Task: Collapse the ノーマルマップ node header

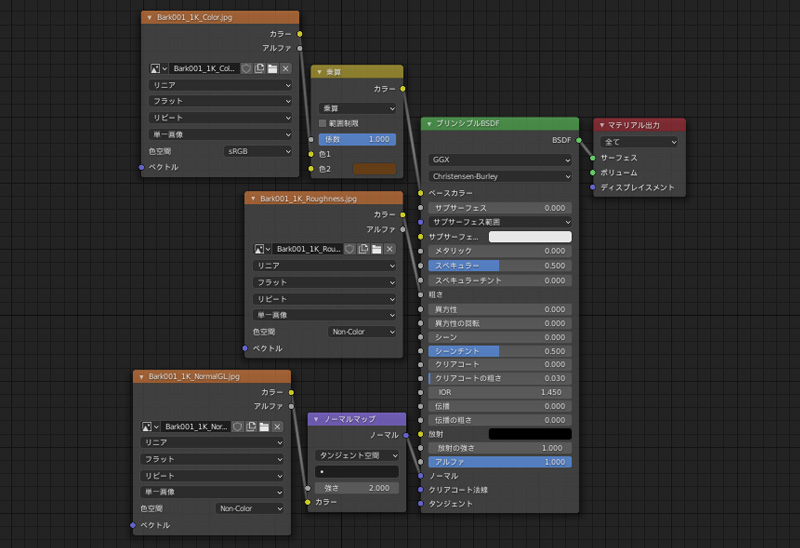Action: coord(316,419)
